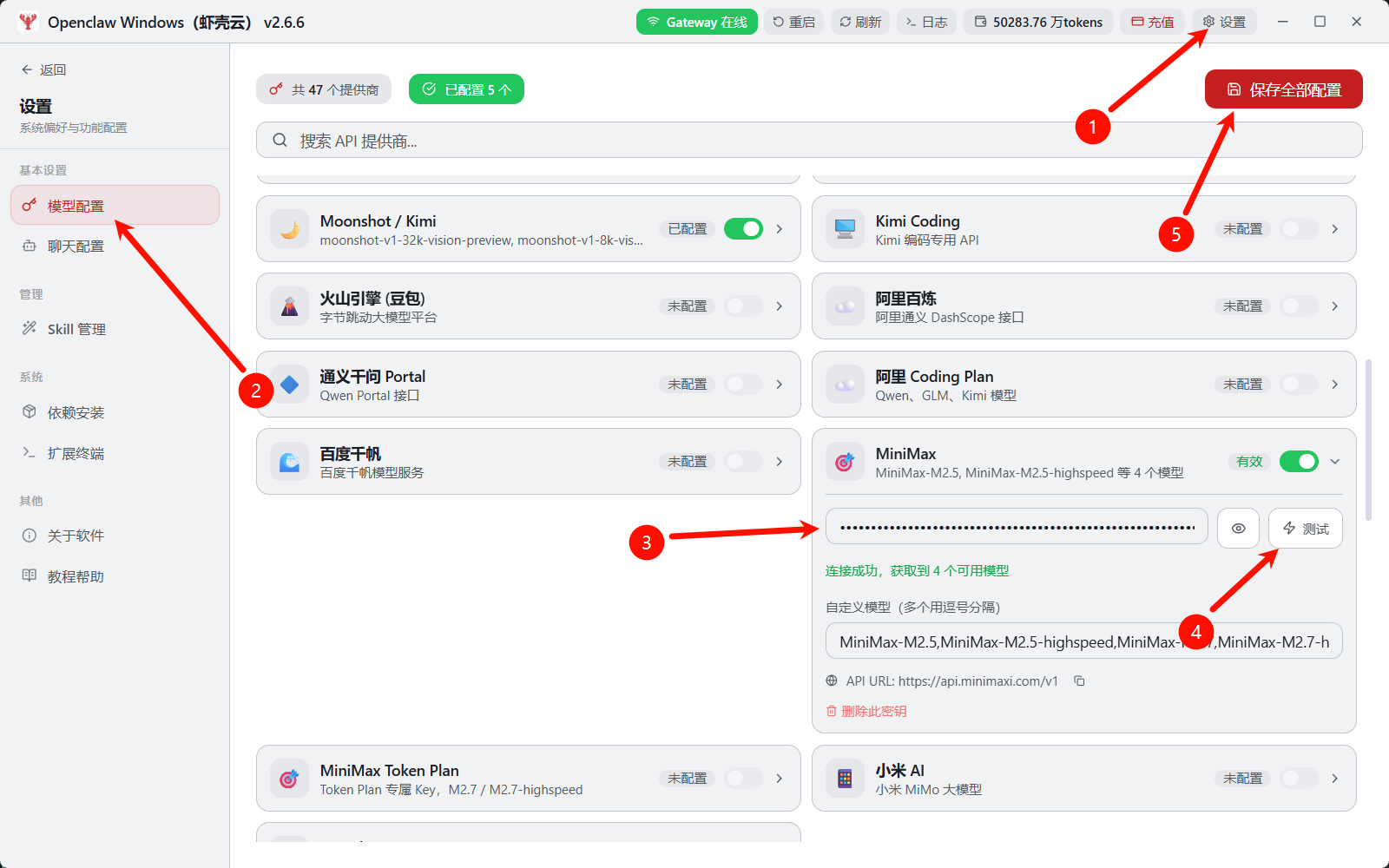Click the 火山引擎 (豆包) volcano icon
Image resolution: width=1389 pixels, height=868 pixels.
point(290,306)
